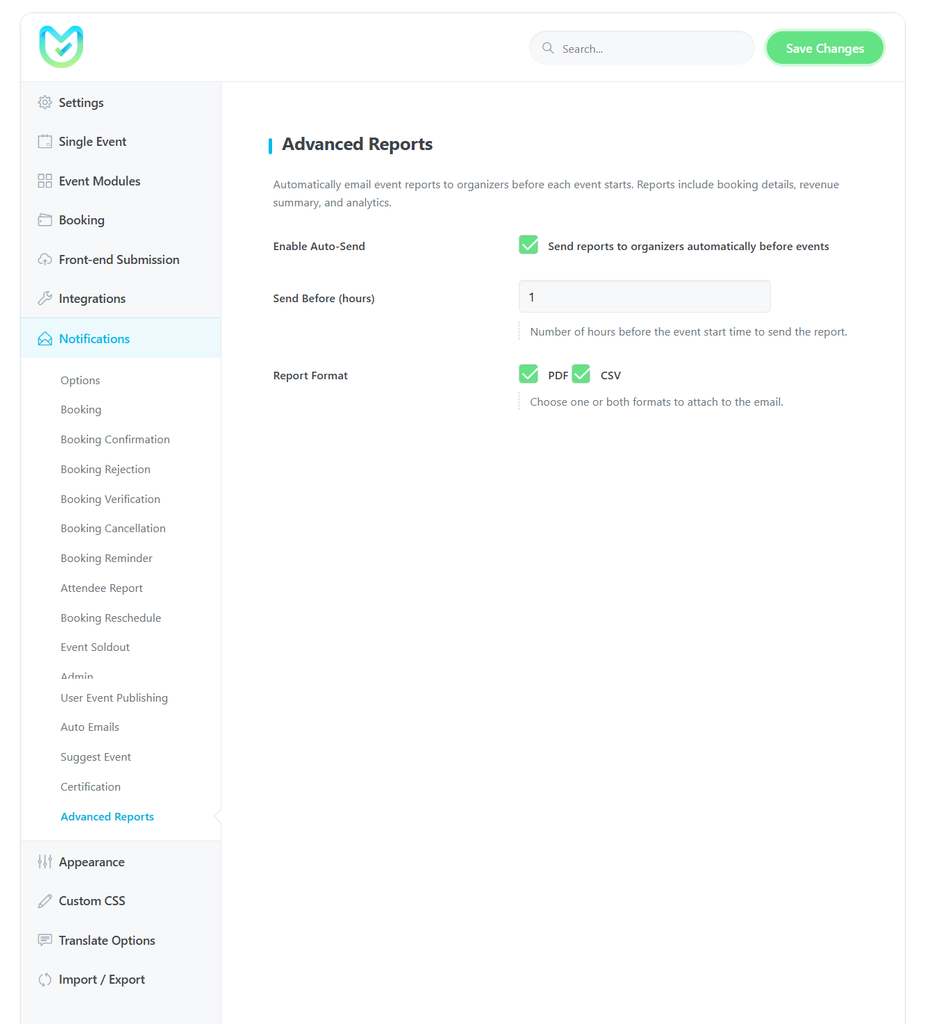Open Auto Emails notification
Screen dimensions: 927x1024
[89, 728]
